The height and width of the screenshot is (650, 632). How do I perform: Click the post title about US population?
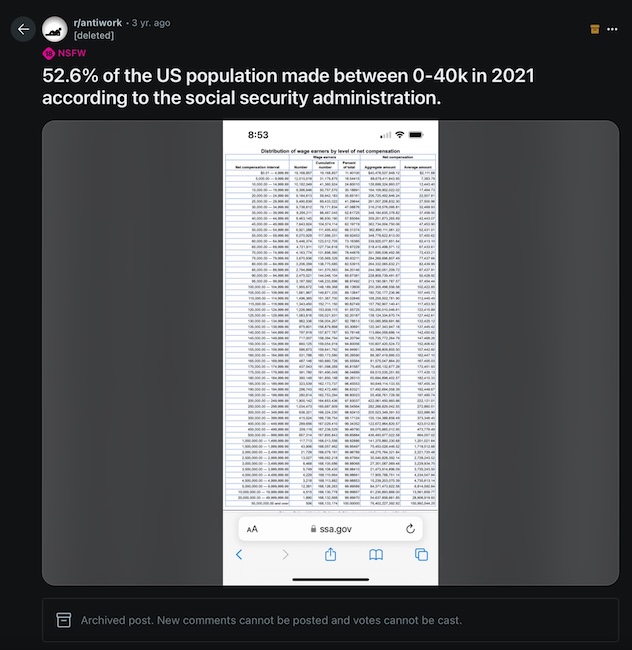240,86
